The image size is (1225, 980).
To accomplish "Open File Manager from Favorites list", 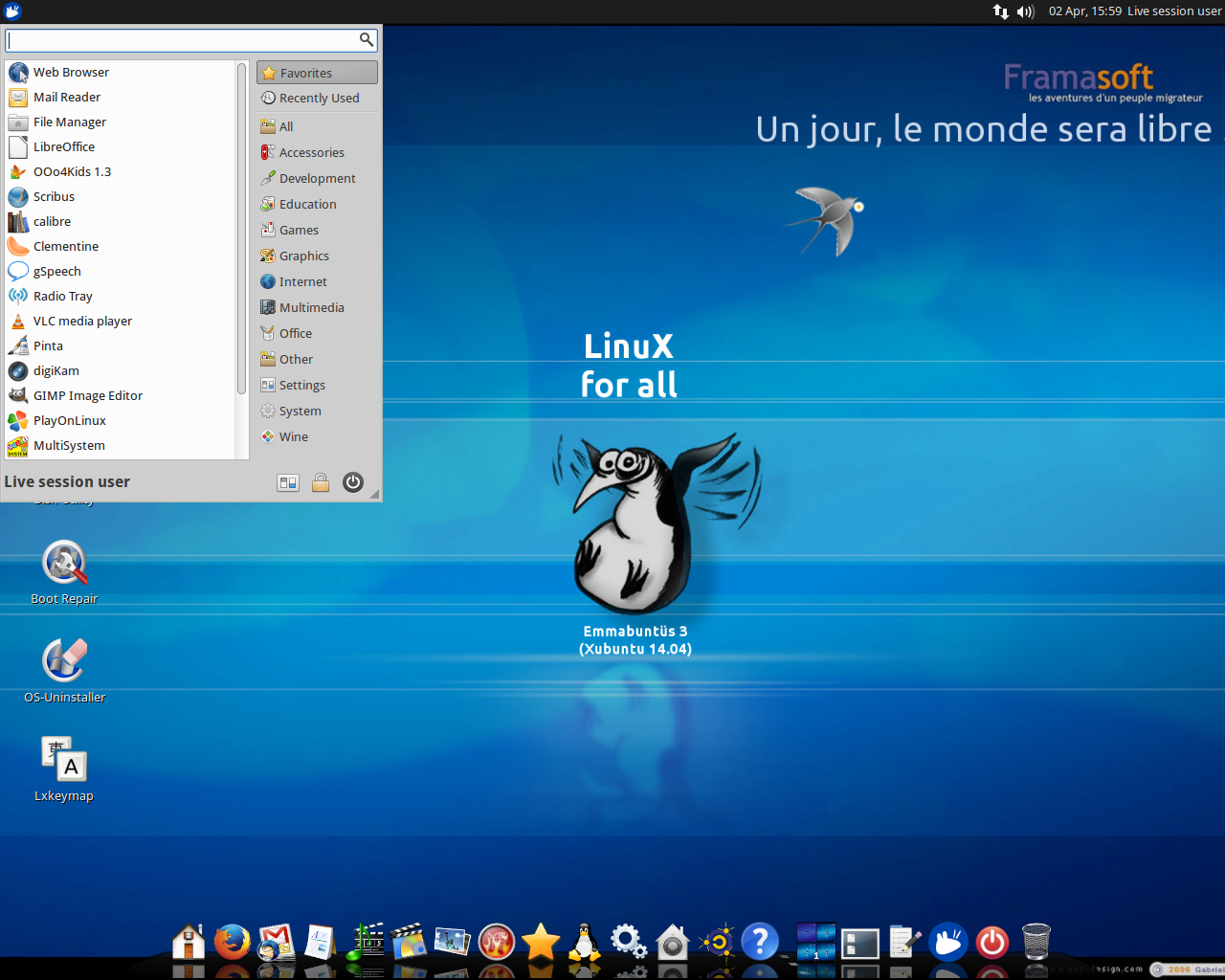I will (x=120, y=122).
